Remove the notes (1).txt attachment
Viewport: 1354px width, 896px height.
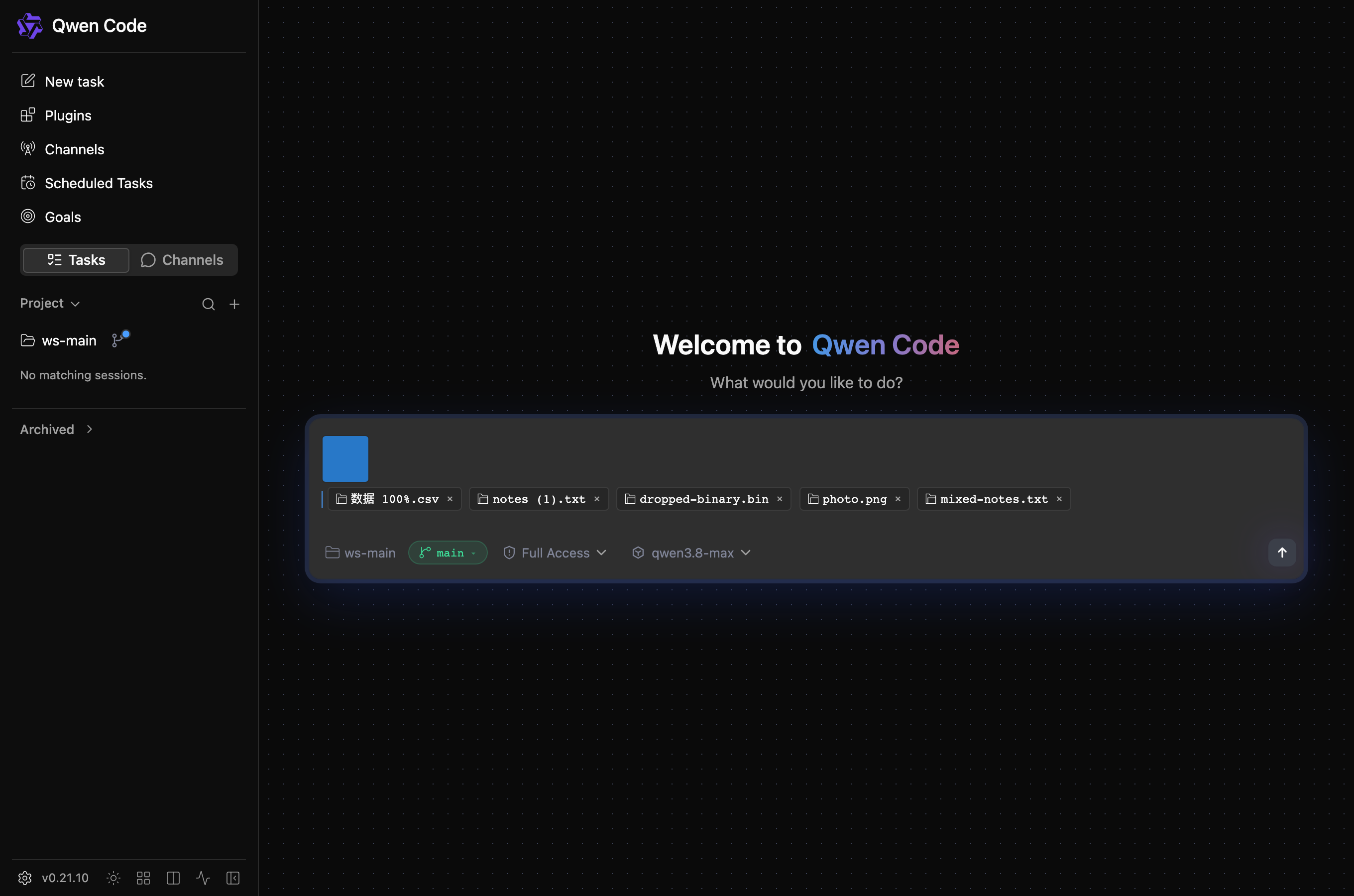tap(597, 499)
